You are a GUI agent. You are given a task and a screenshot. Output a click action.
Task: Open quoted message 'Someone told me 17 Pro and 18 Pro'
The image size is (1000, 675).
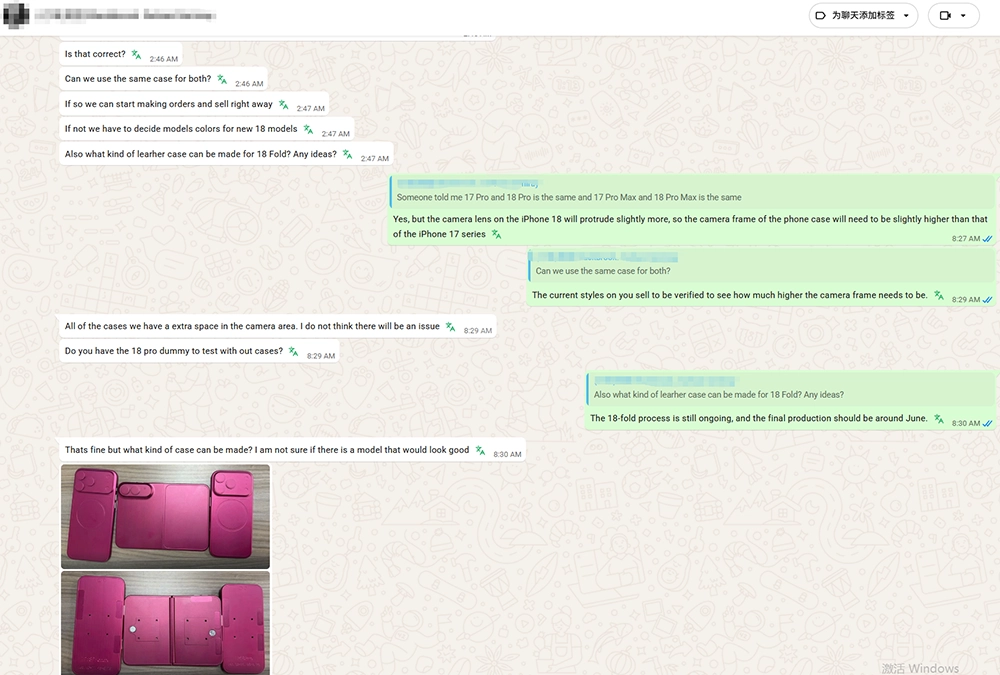(x=691, y=191)
